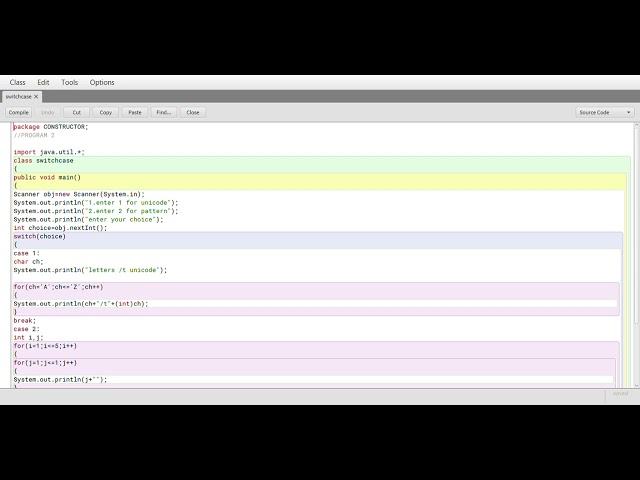This screenshot has height=480, width=640.
Task: Click the Compile button
Action: (18, 112)
